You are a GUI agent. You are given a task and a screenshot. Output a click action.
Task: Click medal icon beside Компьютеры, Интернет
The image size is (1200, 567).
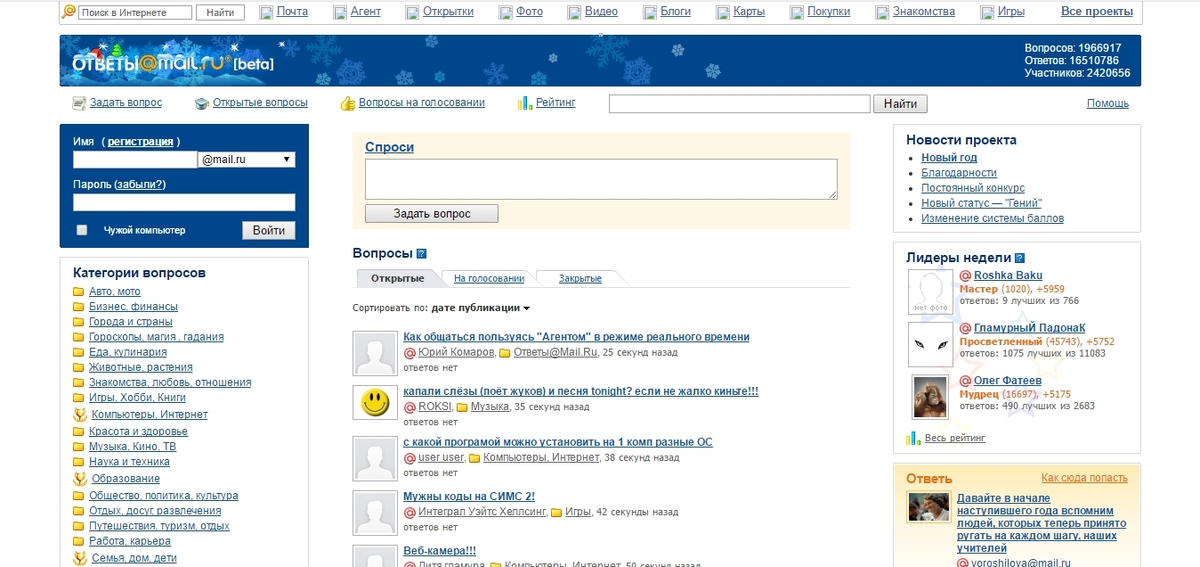(79, 414)
